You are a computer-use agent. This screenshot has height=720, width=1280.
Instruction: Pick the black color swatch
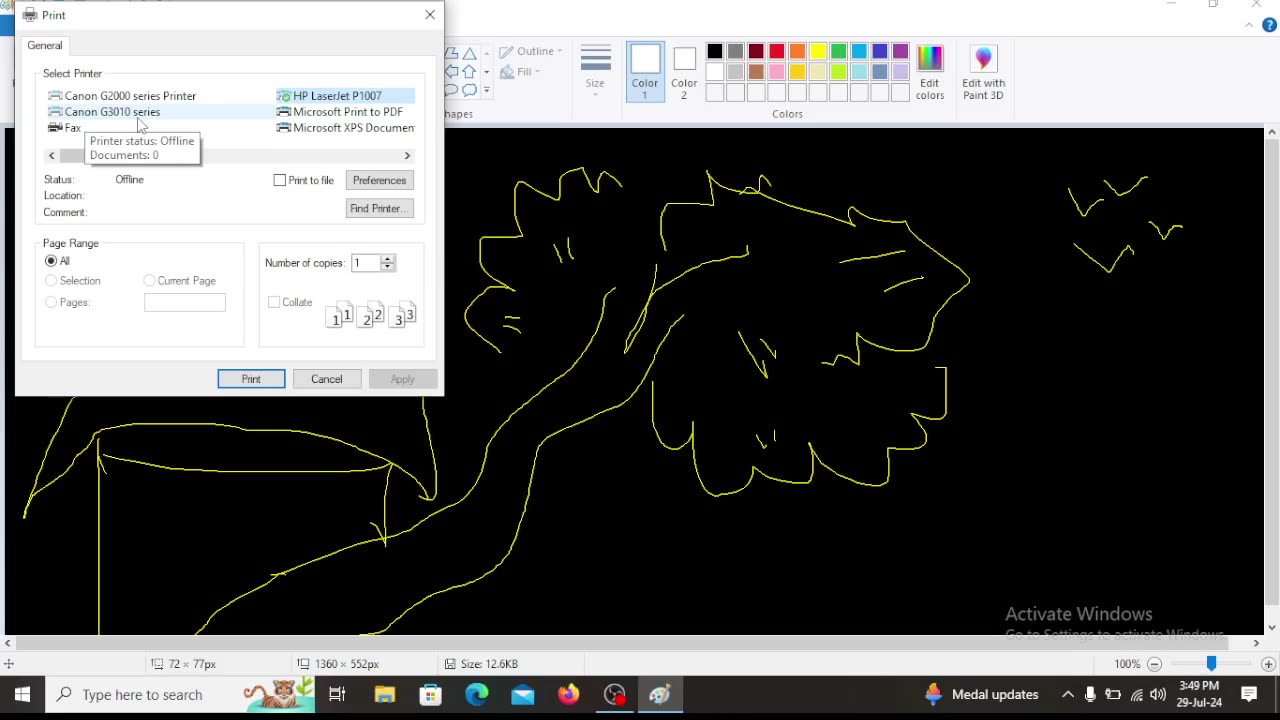click(714, 52)
